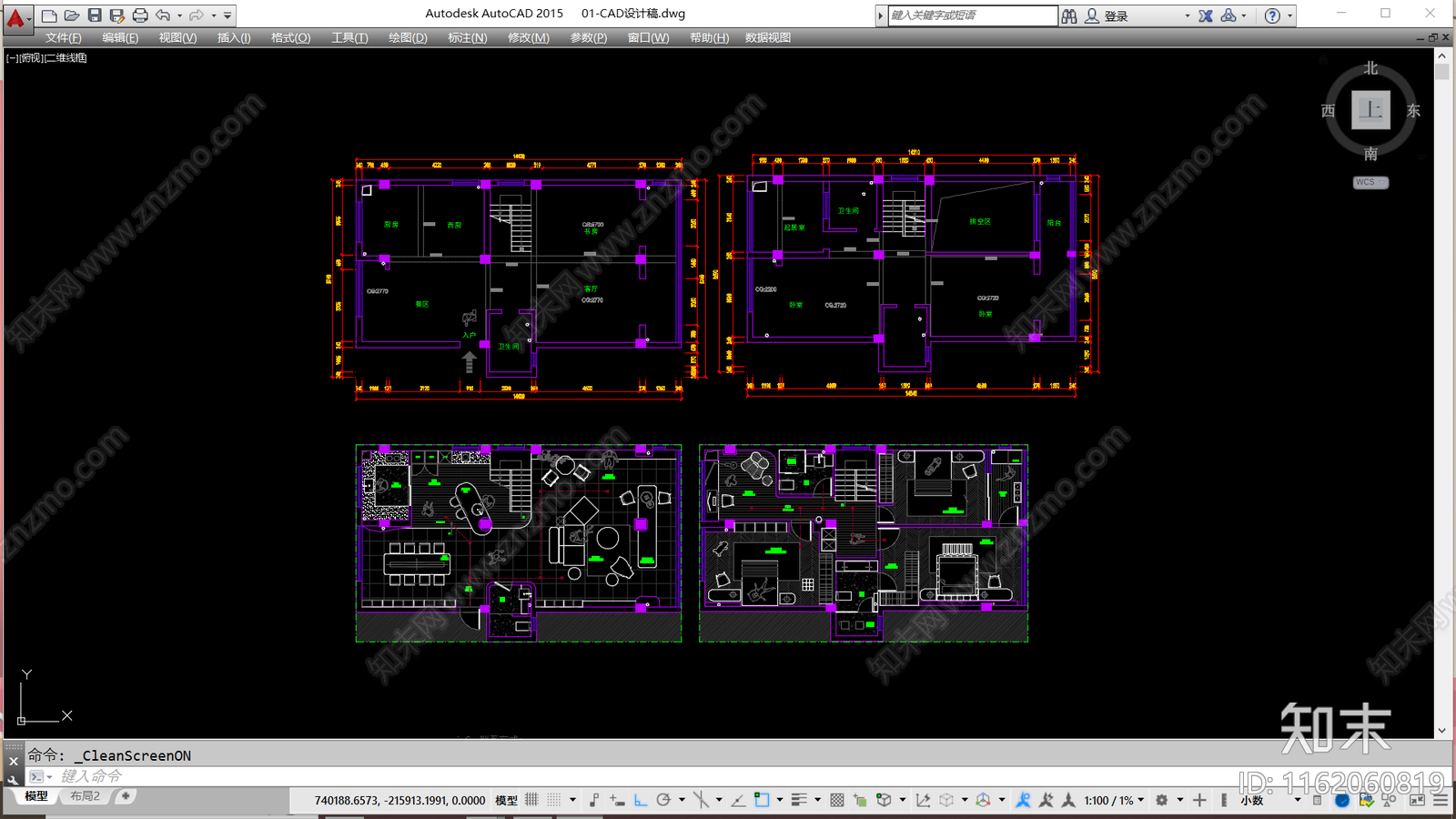The height and width of the screenshot is (819, 1456).
Task: Open the WCS coordinate system dropdown
Action: (x=1370, y=182)
